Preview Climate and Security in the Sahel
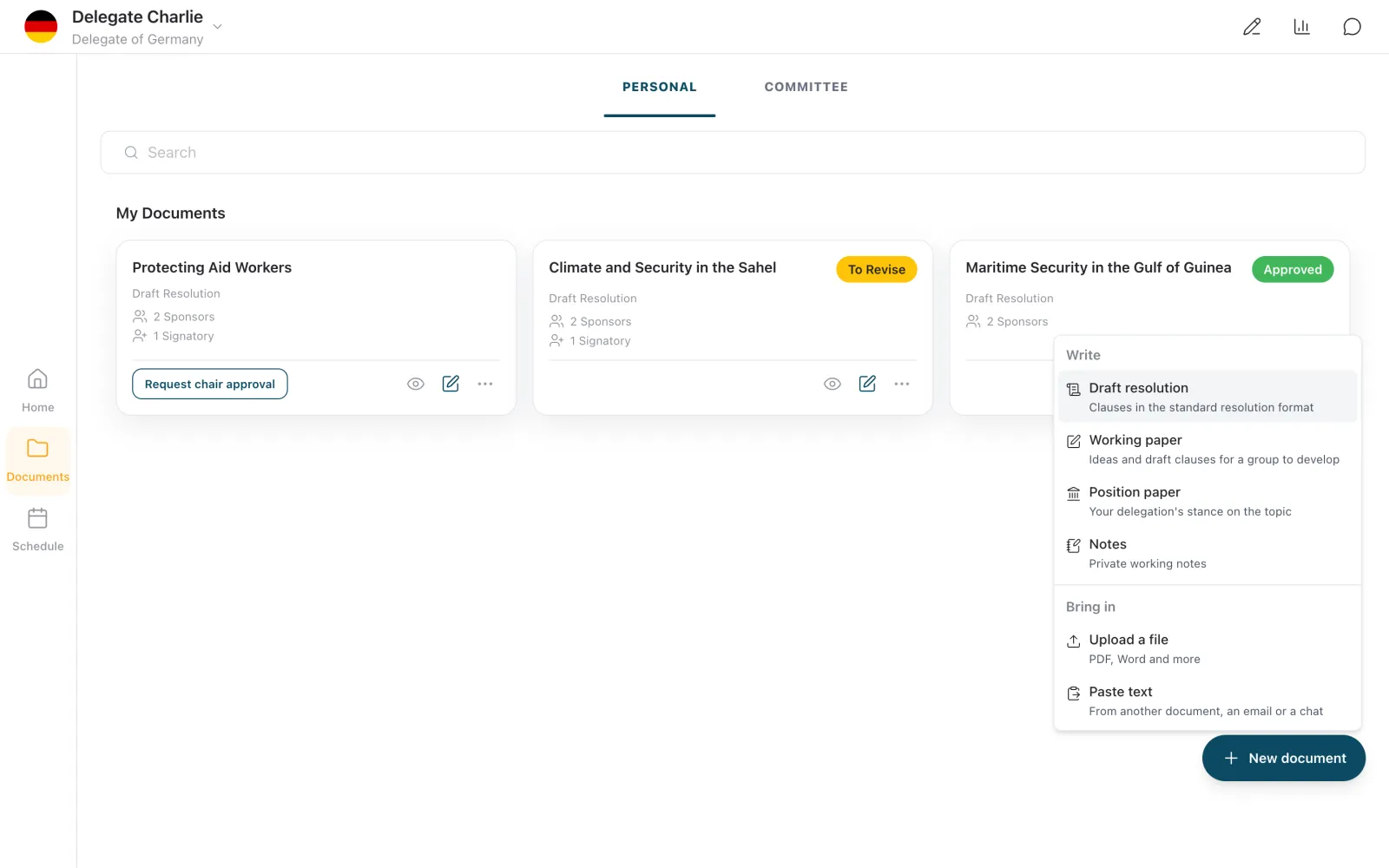Screen dimensions: 1389x868 pos(833,384)
